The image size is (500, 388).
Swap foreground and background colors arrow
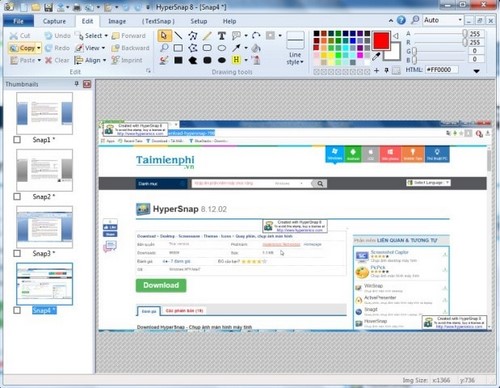click(x=396, y=35)
